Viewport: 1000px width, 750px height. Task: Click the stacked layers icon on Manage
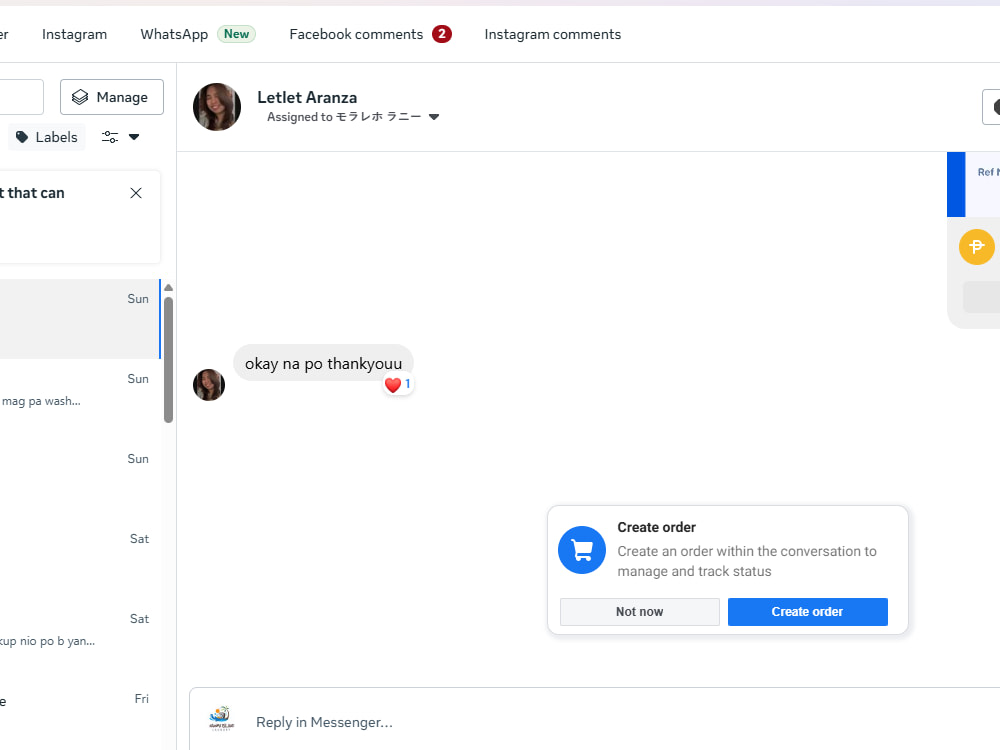click(80, 97)
